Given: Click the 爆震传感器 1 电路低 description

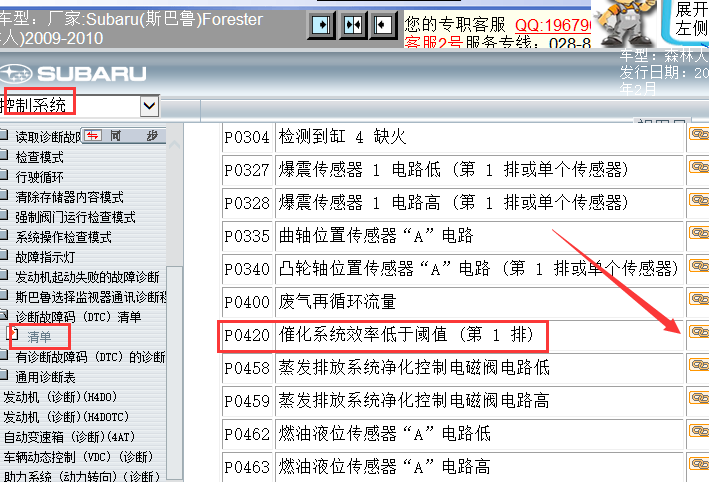Looking at the screenshot, I should pyautogui.click(x=454, y=170).
